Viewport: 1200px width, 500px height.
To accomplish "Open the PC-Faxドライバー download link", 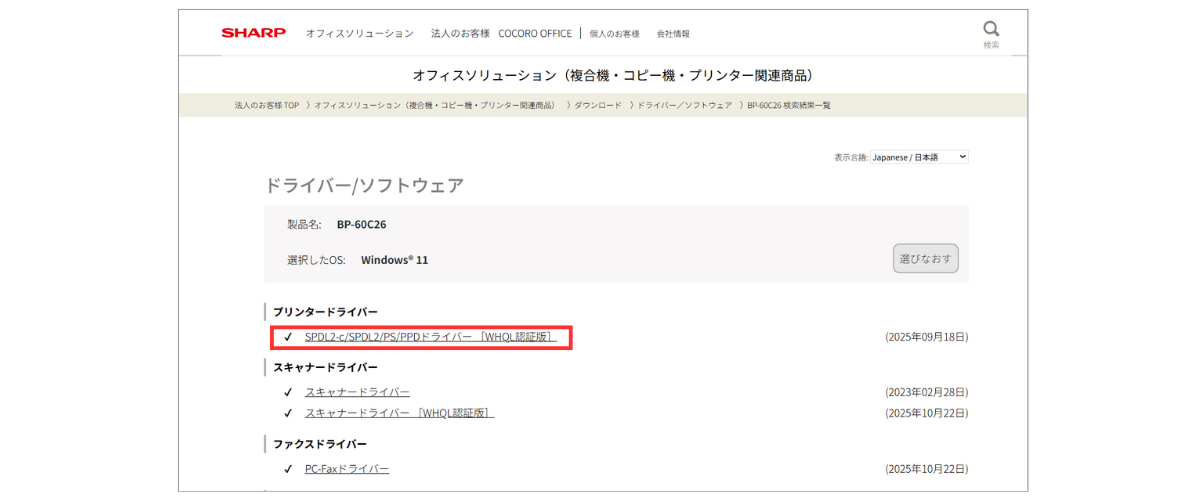I will point(347,469).
